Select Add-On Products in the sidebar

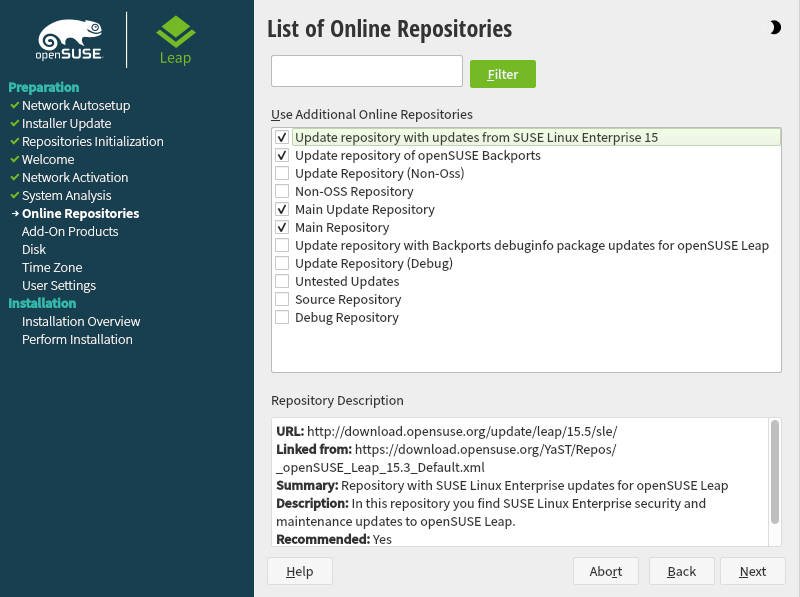click(x=70, y=232)
